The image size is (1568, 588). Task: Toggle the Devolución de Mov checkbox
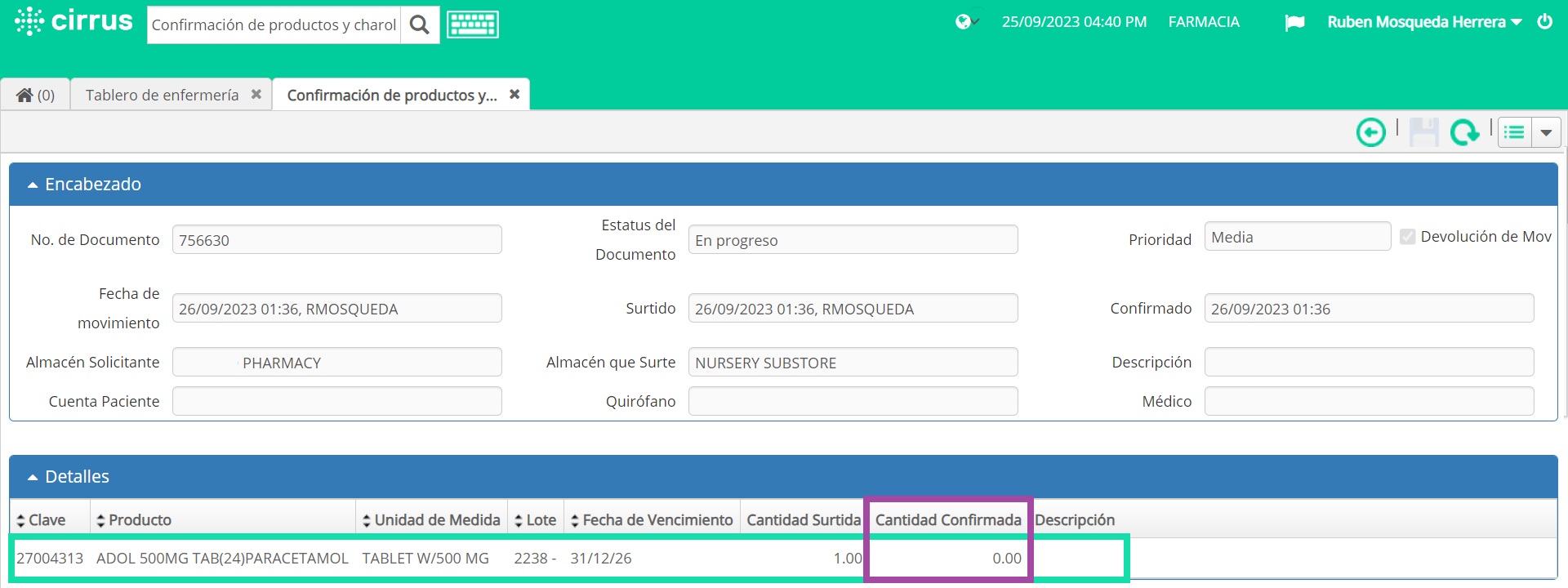pos(1407,237)
